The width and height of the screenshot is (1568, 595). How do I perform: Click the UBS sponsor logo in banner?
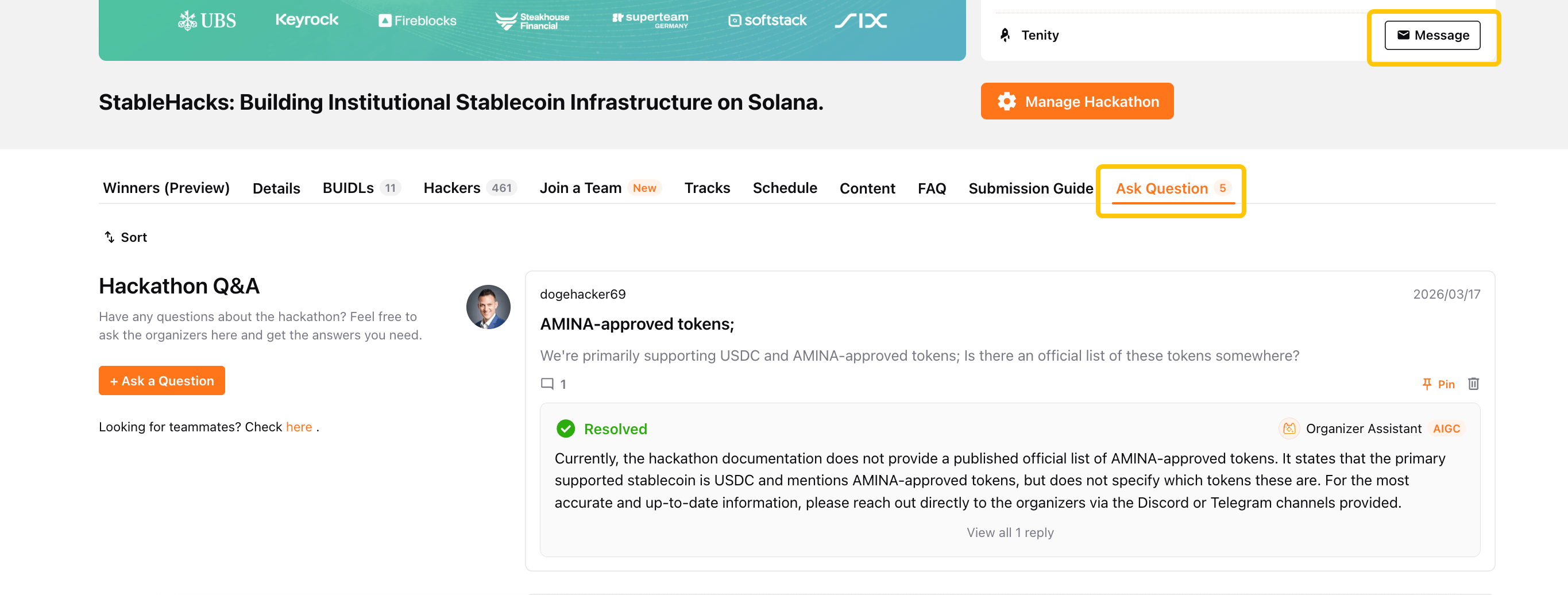click(207, 21)
